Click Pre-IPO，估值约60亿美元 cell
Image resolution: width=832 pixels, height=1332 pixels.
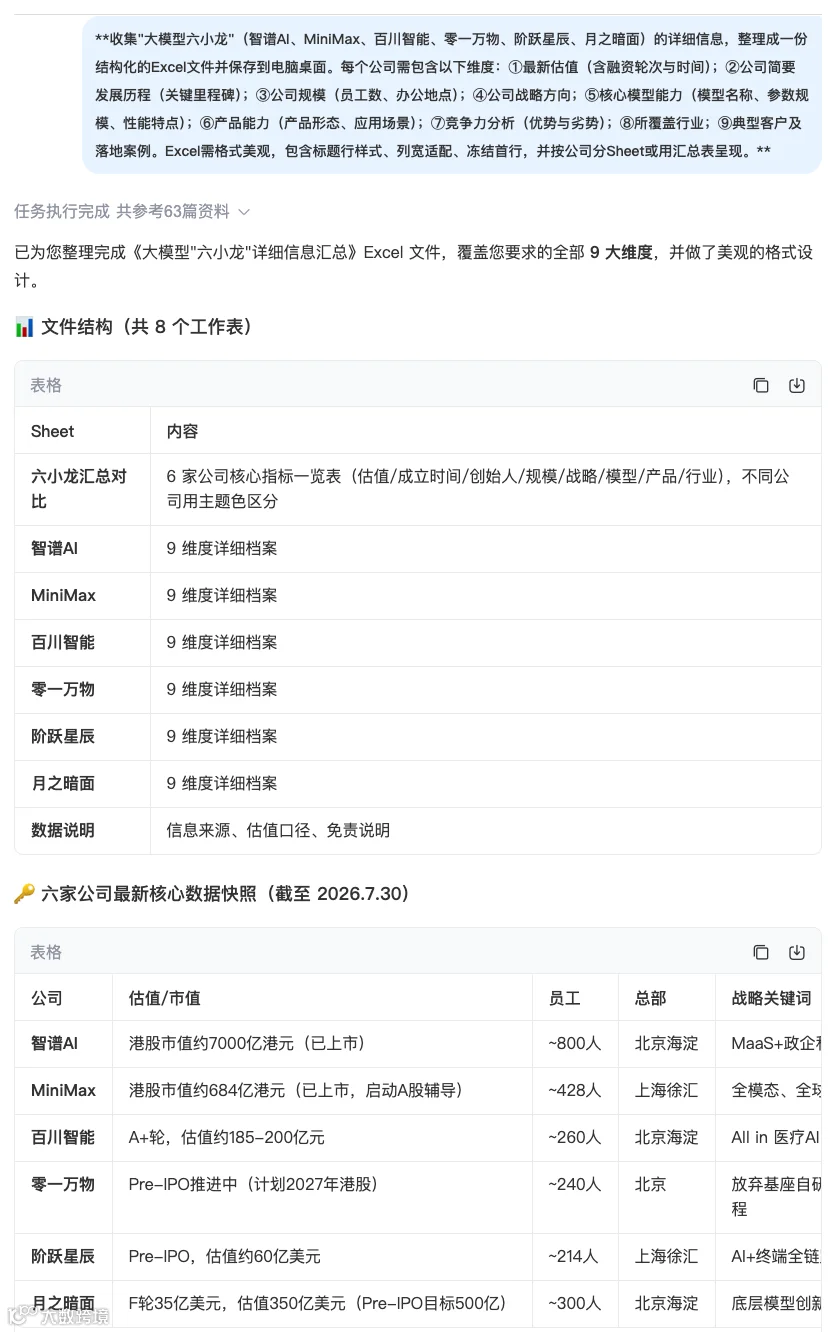[322, 1257]
